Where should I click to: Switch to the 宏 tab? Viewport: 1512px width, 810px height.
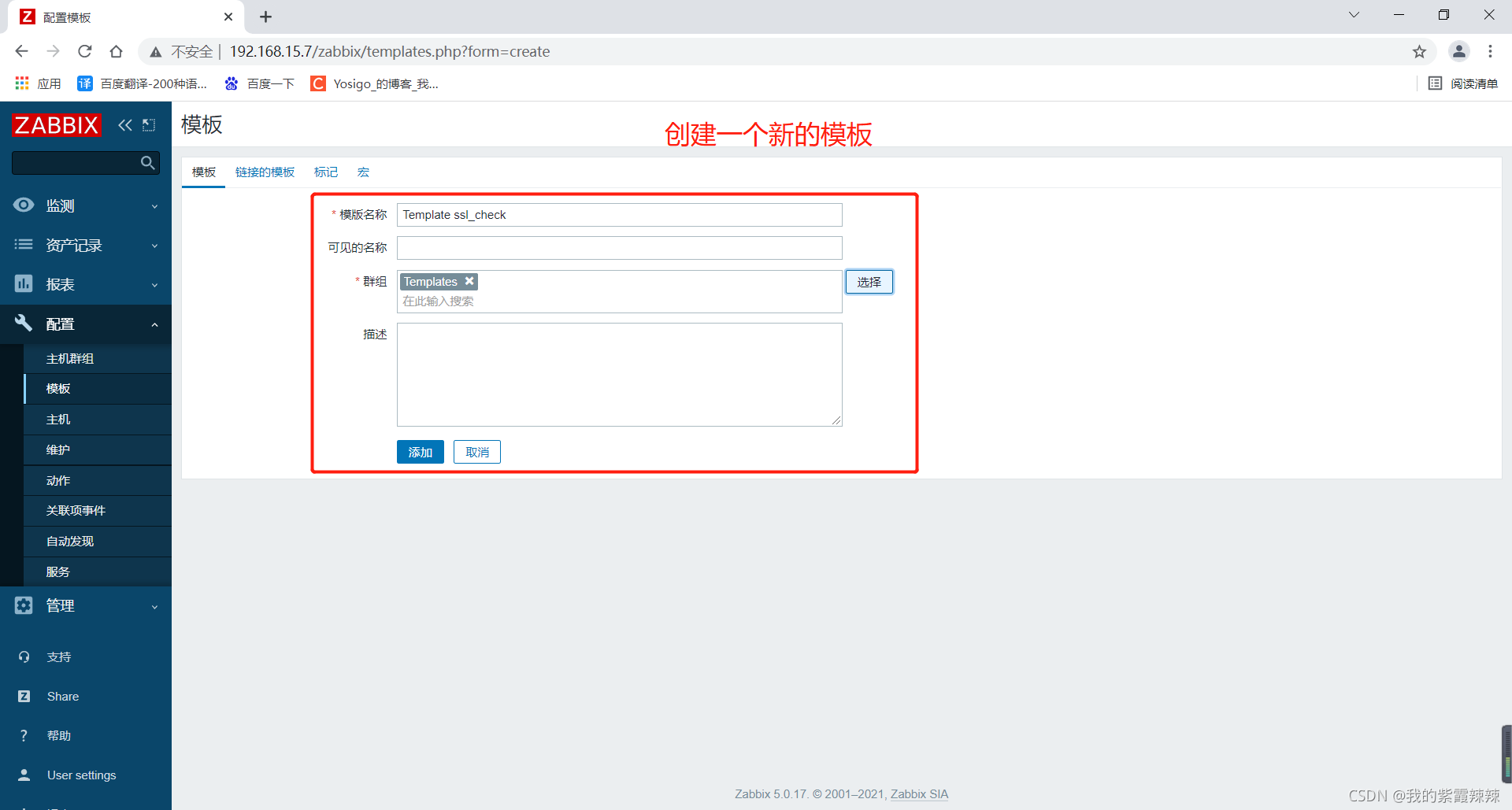coord(363,172)
